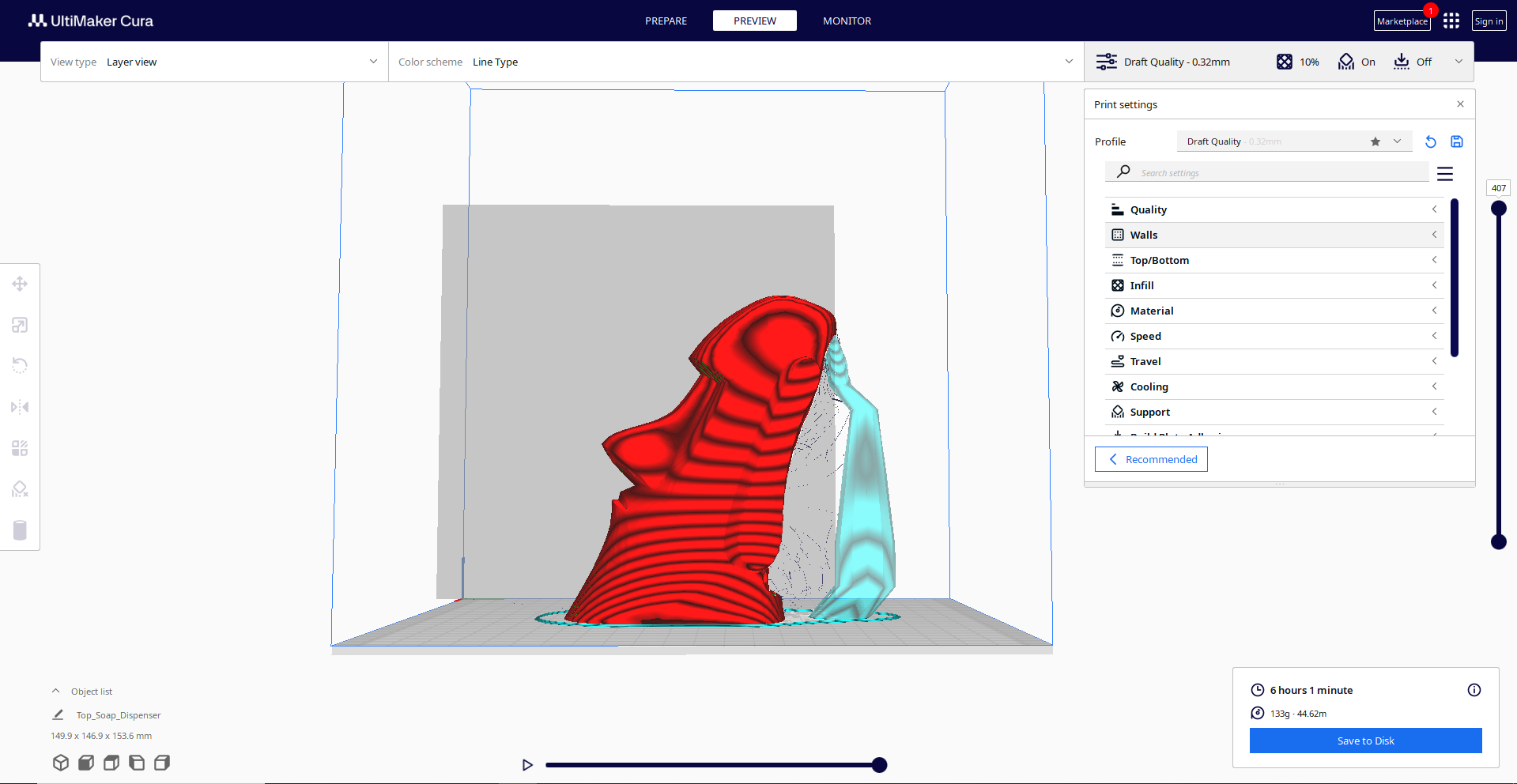Switch to the MONITOR stage
The width and height of the screenshot is (1517, 784).
(847, 21)
